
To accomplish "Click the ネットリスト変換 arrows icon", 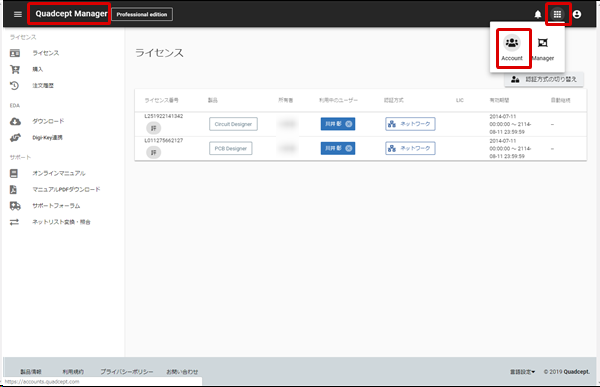I will pos(14,222).
